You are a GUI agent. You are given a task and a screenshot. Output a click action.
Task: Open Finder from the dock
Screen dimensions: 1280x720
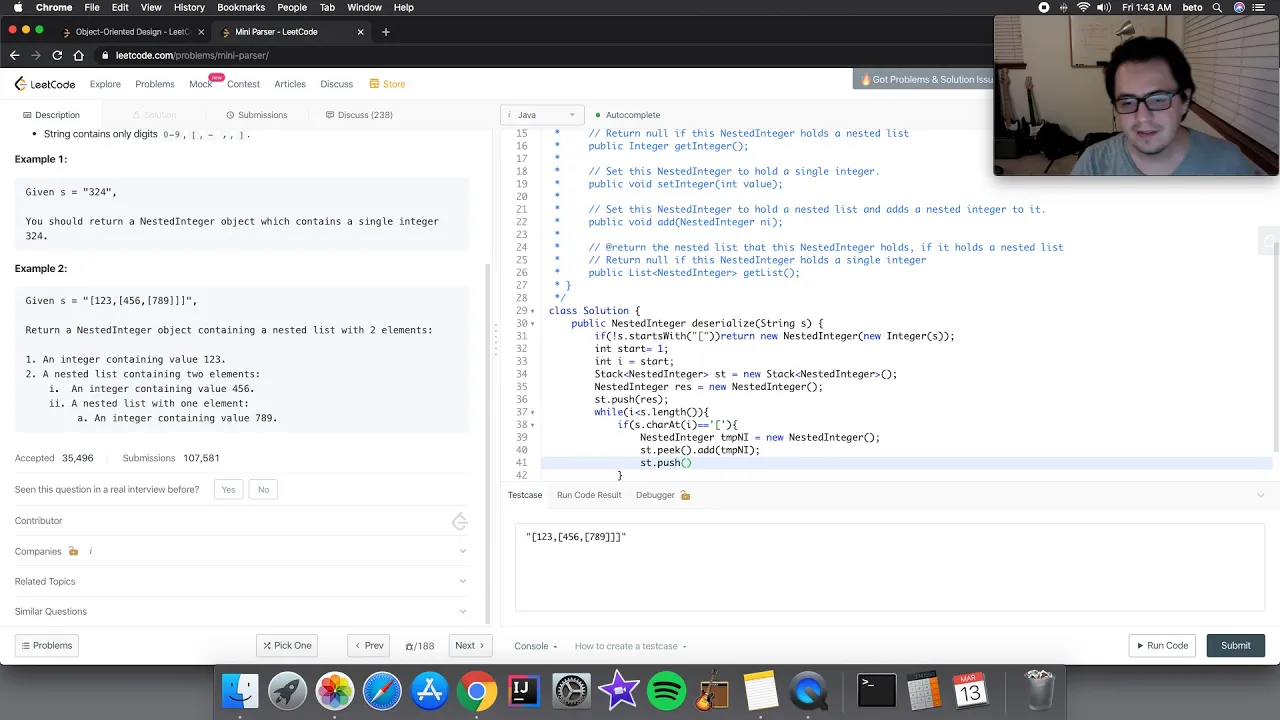click(240, 691)
